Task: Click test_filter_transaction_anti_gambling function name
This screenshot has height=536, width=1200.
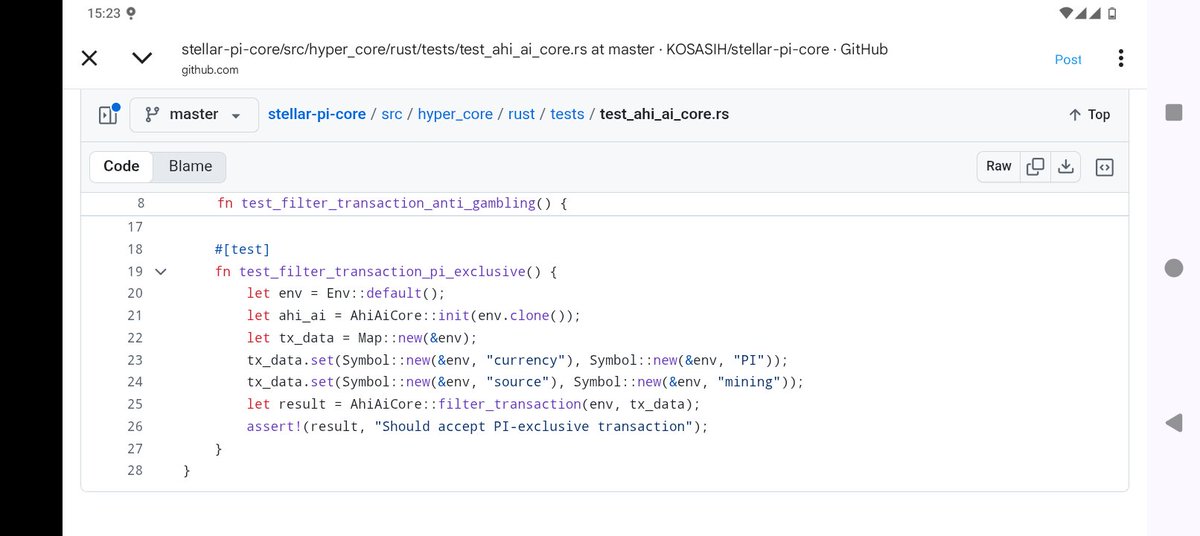Action: (x=388, y=203)
